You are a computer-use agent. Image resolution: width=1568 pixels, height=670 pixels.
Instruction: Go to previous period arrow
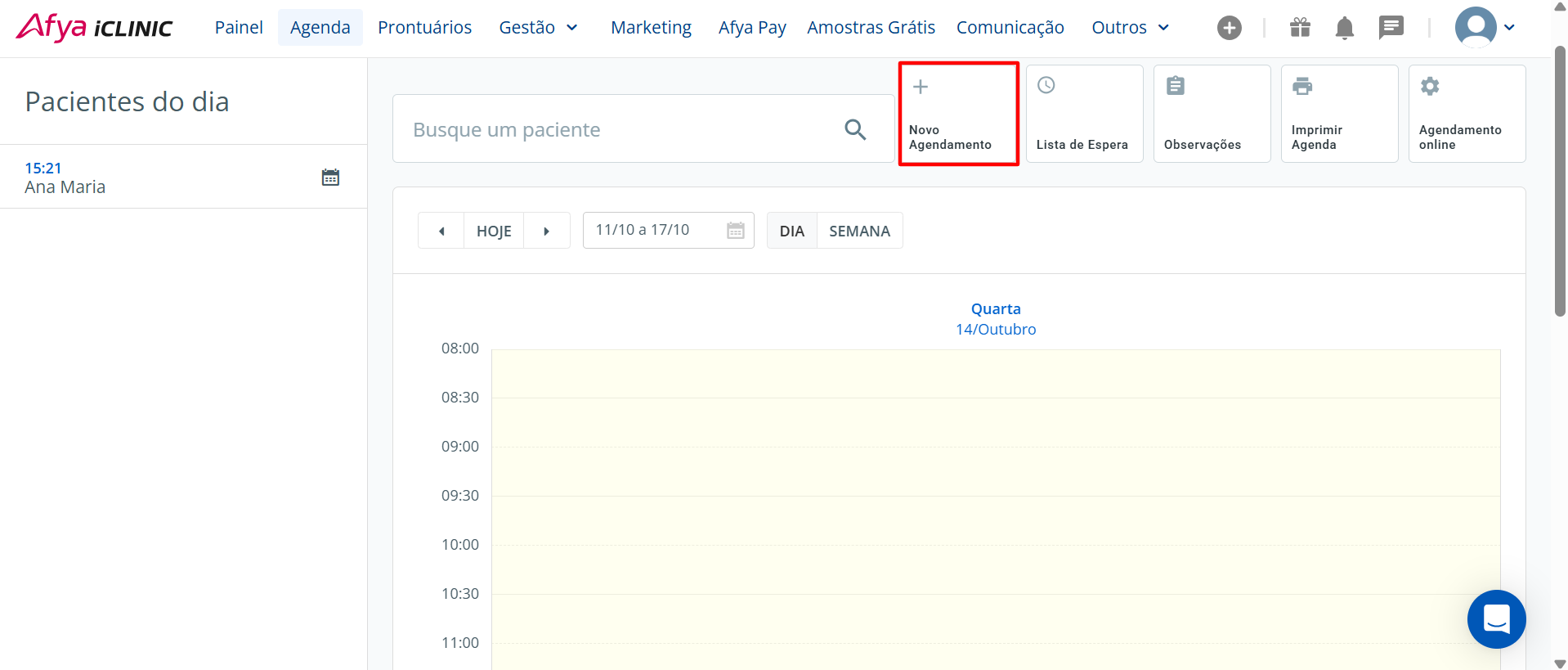tap(441, 231)
